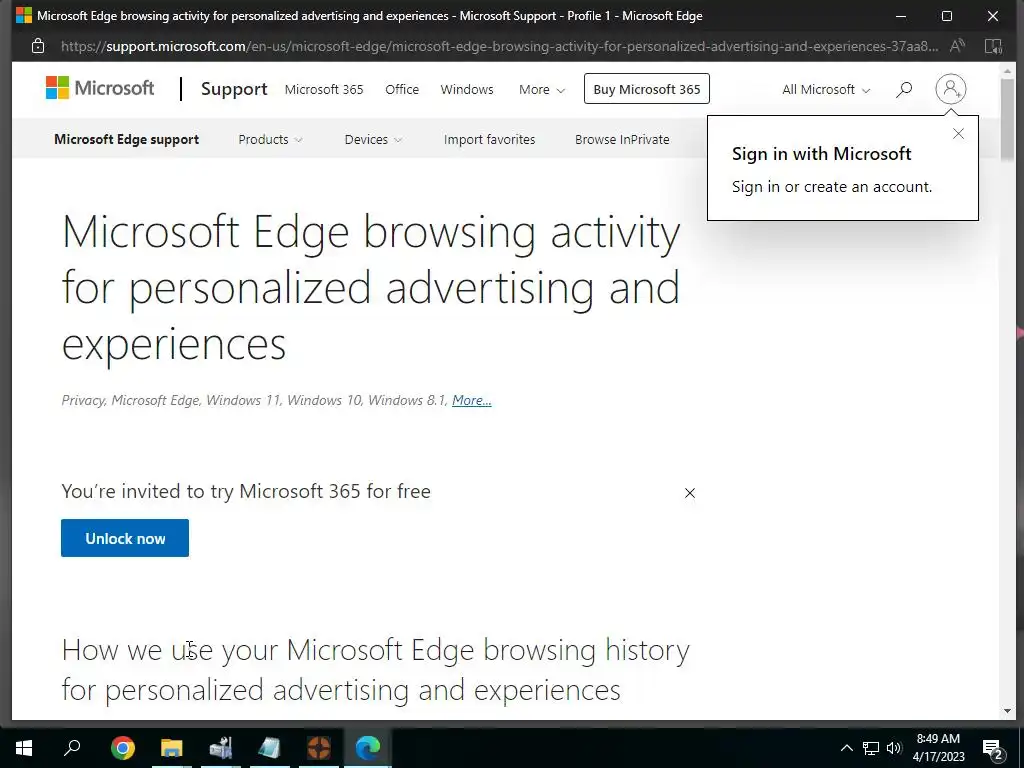This screenshot has width=1024, height=768.
Task: Open the taskbar notepad-like app icon
Action: [270, 748]
